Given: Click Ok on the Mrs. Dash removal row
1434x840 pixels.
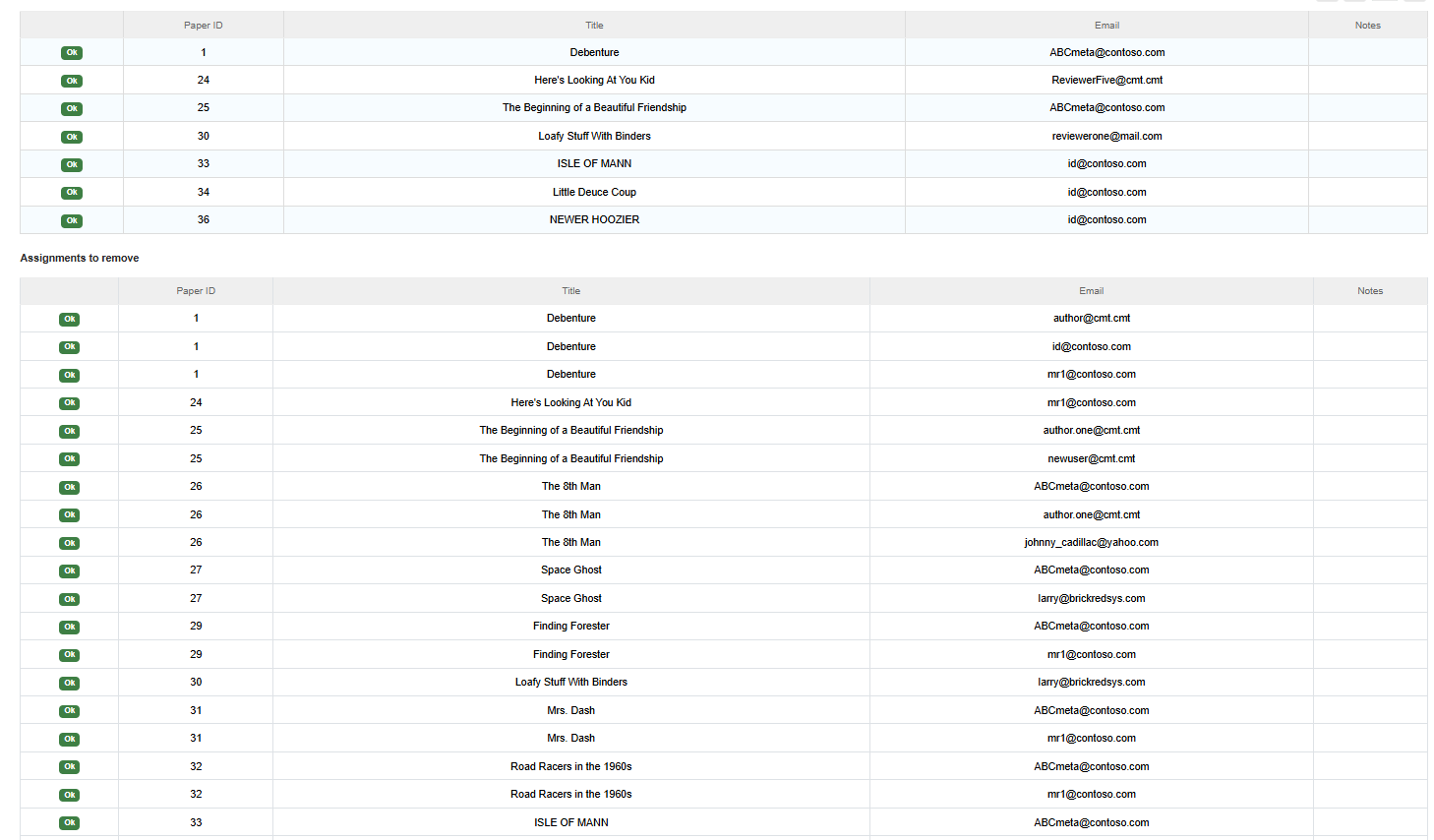Looking at the screenshot, I should pos(70,710).
